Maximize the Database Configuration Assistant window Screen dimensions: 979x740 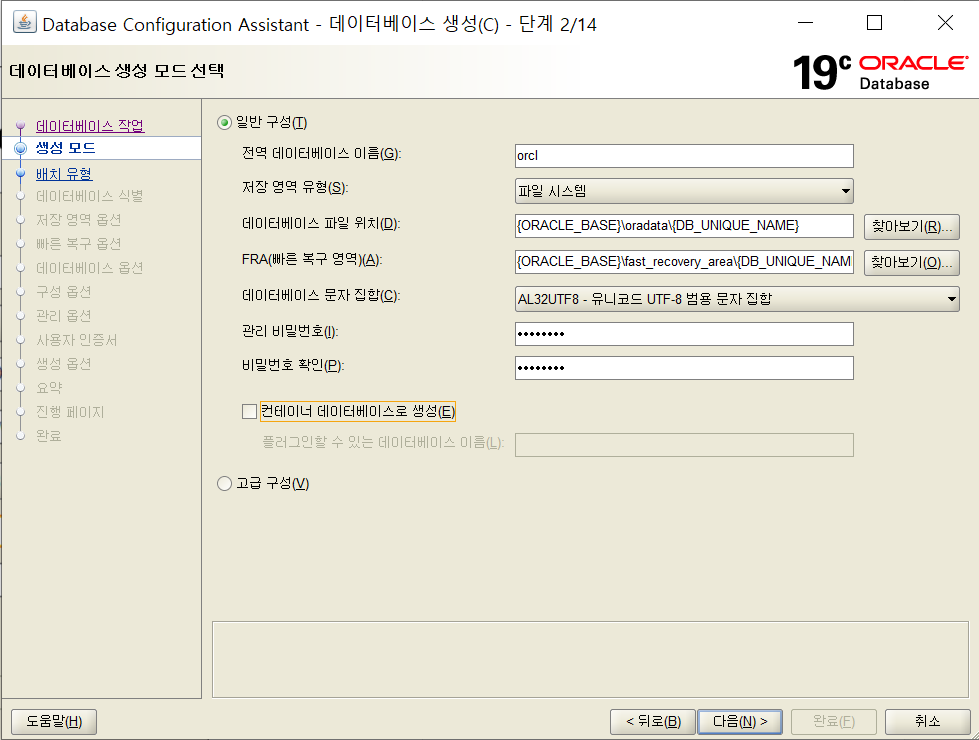(x=875, y=23)
